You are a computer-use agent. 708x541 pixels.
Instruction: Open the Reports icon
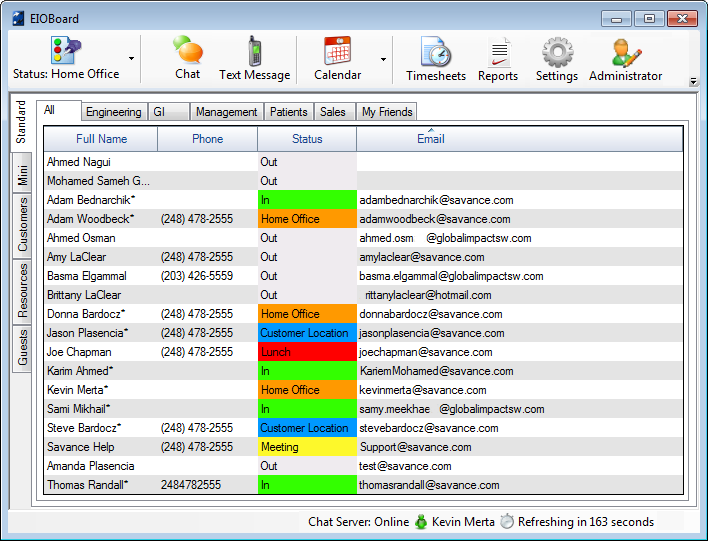[x=498, y=52]
